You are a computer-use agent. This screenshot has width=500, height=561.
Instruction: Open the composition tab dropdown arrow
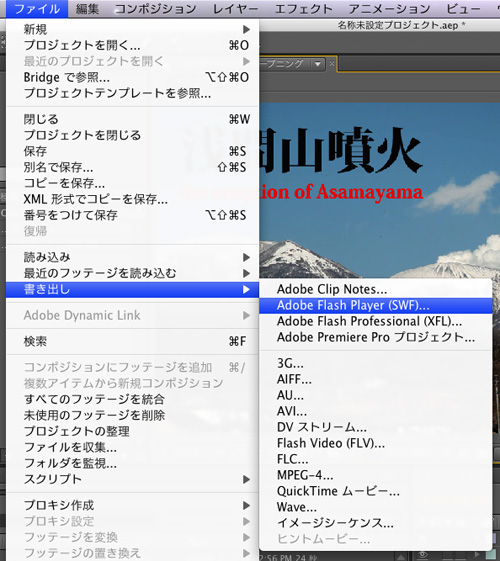point(317,64)
